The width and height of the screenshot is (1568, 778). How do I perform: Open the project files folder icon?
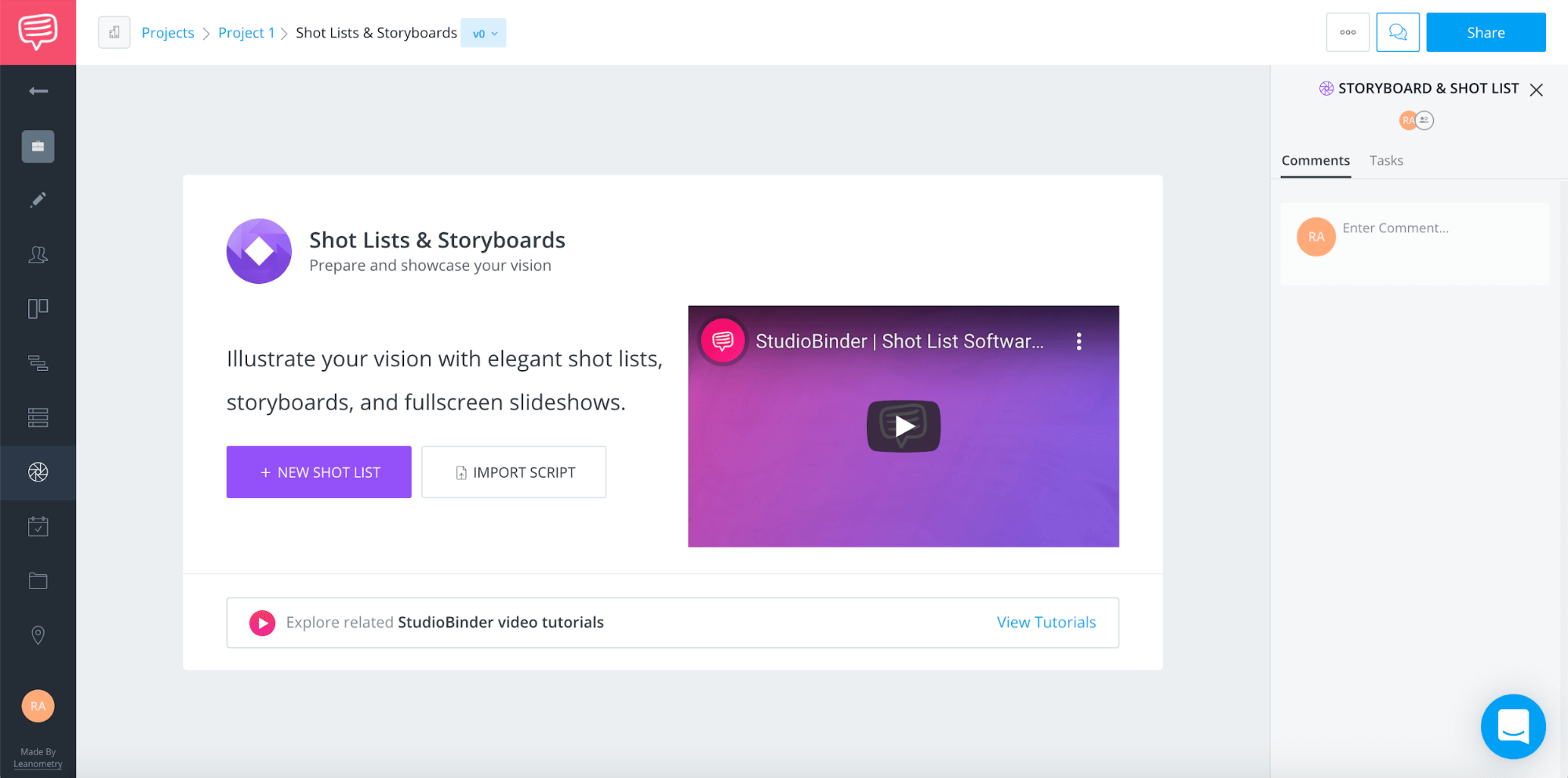(37, 580)
